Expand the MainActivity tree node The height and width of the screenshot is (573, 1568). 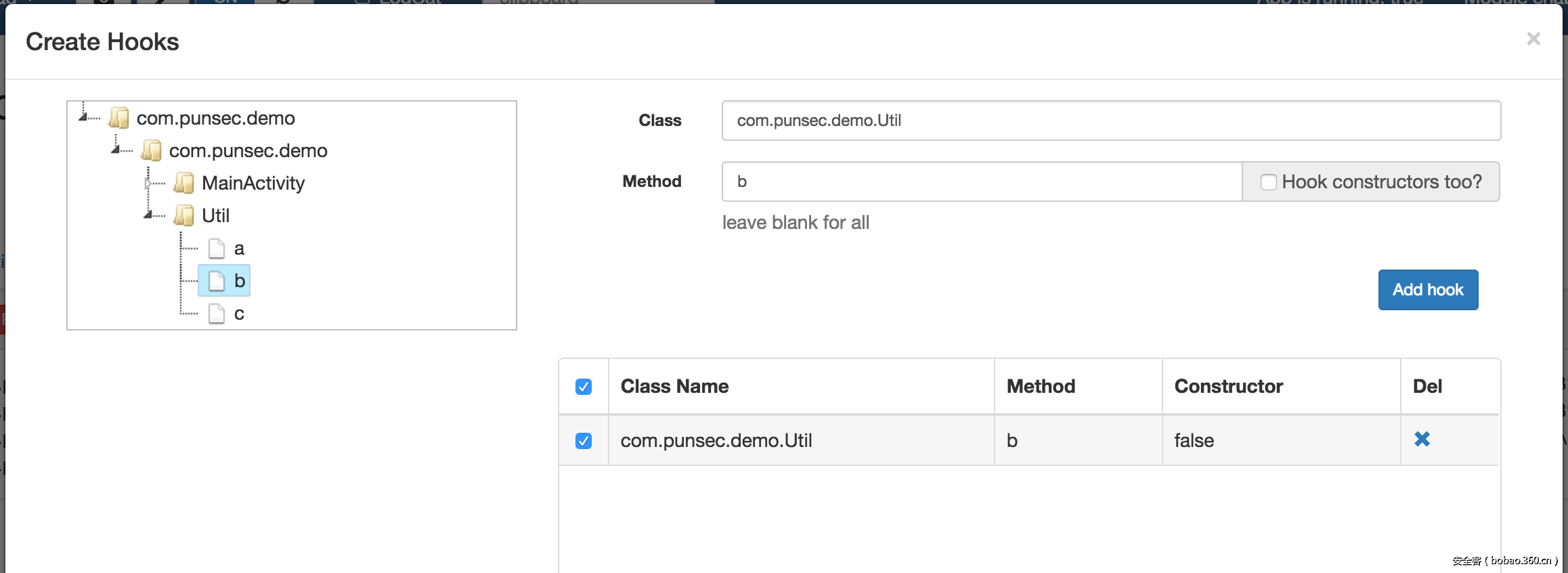[148, 183]
